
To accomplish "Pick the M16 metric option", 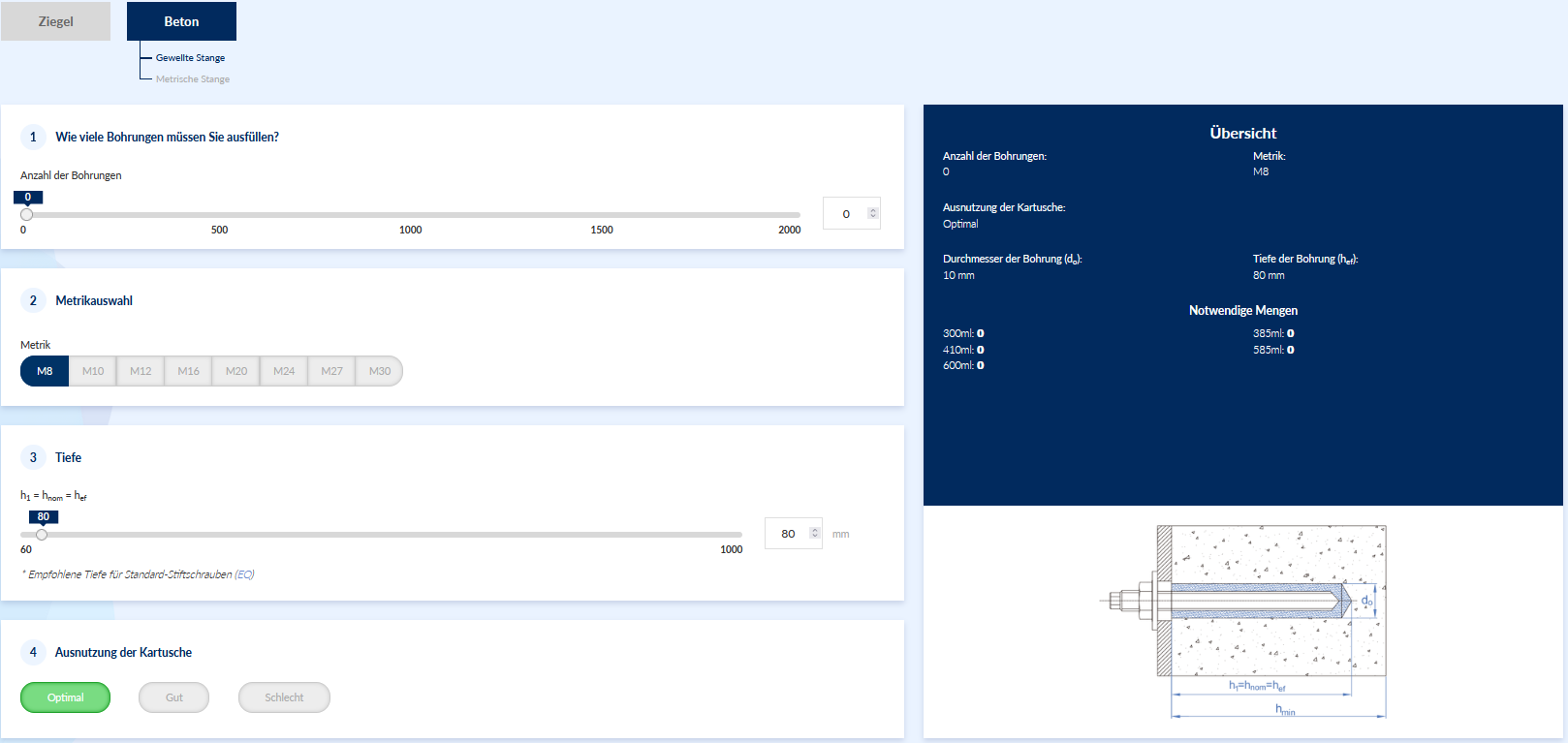I will point(188,371).
